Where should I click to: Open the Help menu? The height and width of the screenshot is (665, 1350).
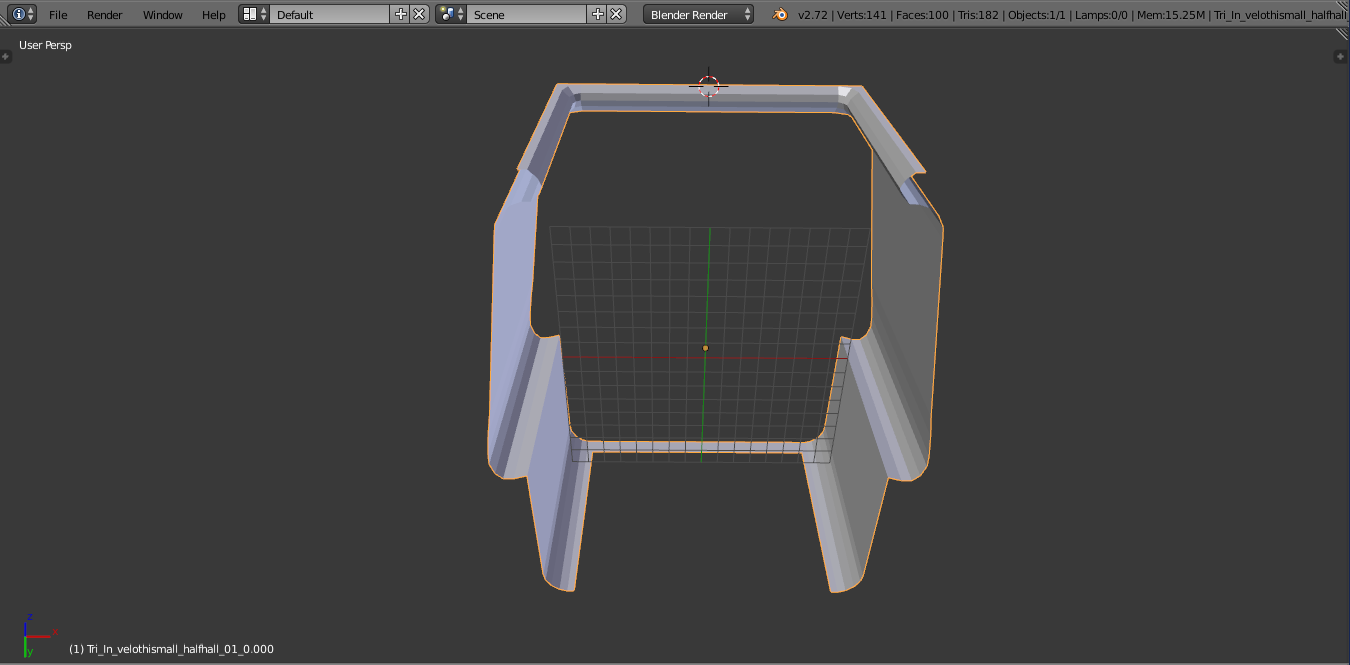(214, 15)
